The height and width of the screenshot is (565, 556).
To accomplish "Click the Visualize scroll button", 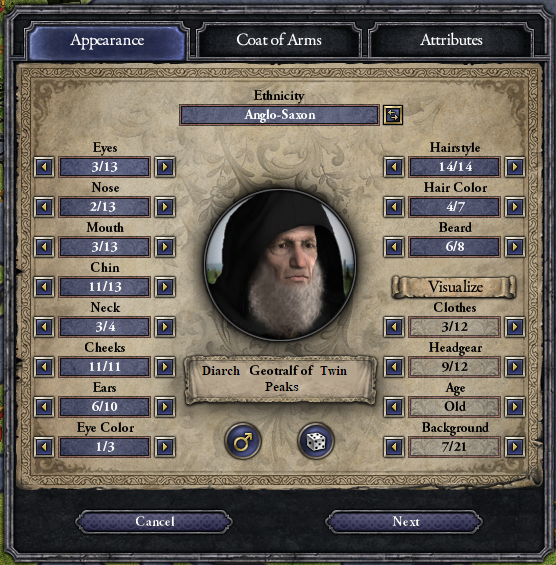I will 454,287.
